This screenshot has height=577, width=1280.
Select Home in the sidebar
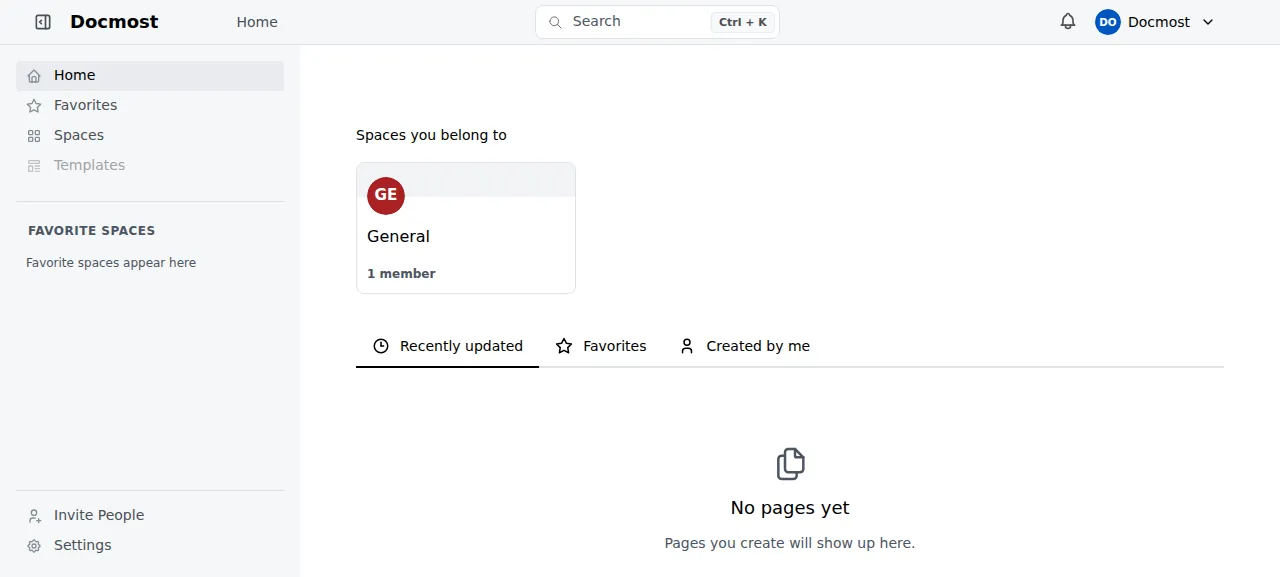(x=150, y=76)
